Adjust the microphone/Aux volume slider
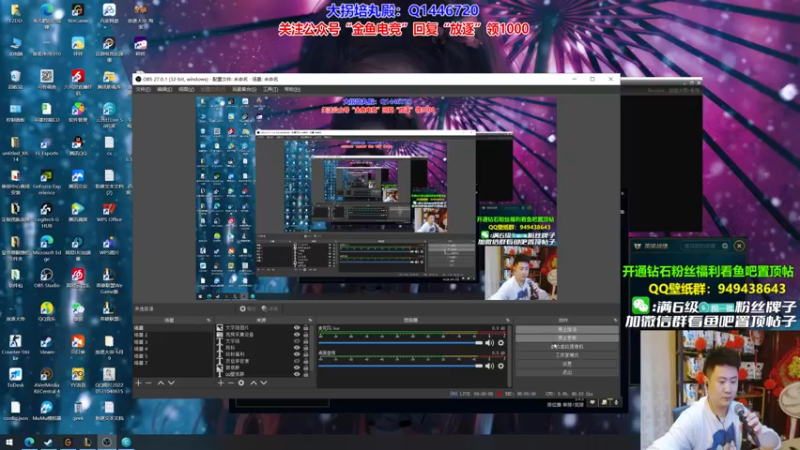Screen dimensions: 800x450 401,343
